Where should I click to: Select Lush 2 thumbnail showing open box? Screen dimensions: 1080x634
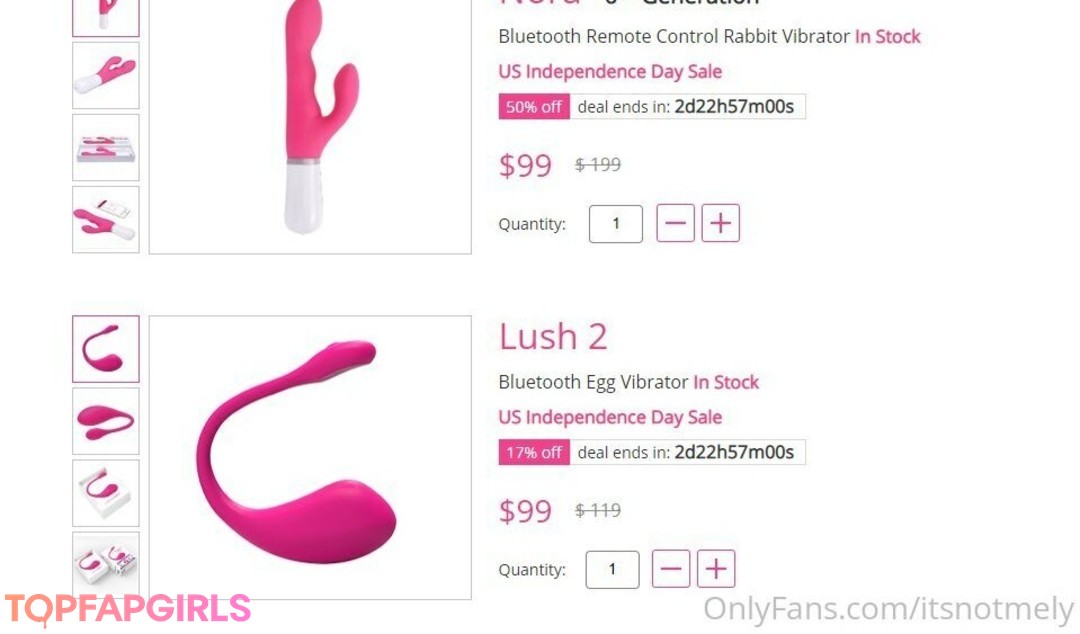point(105,493)
